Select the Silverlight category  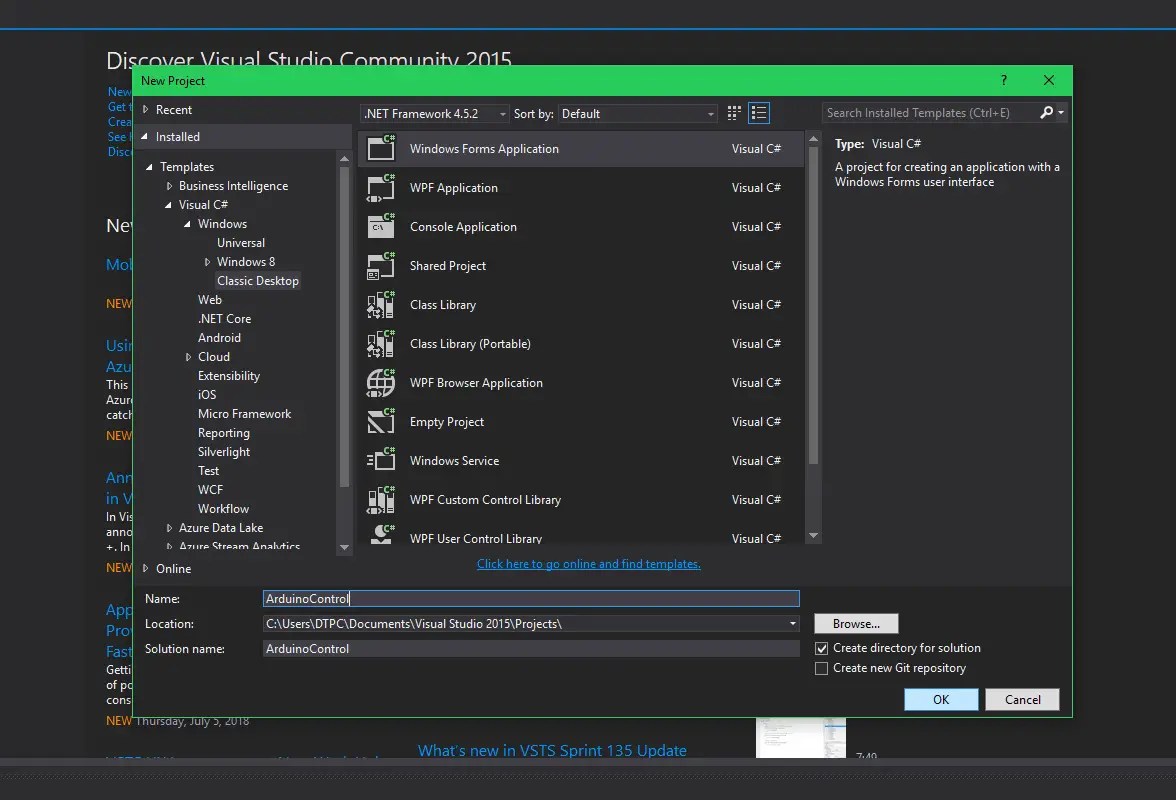tap(224, 452)
